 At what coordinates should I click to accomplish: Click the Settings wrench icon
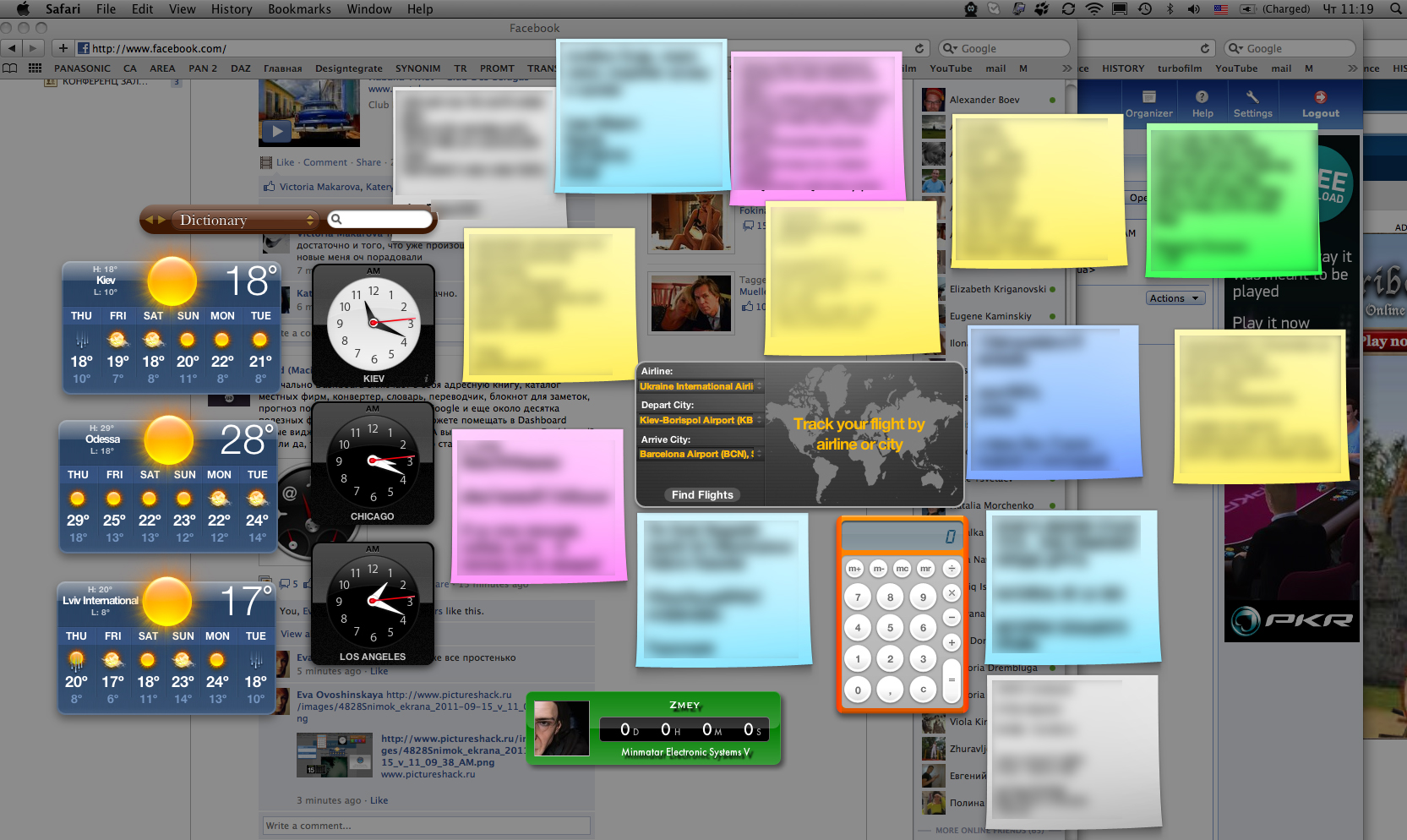(x=1252, y=97)
